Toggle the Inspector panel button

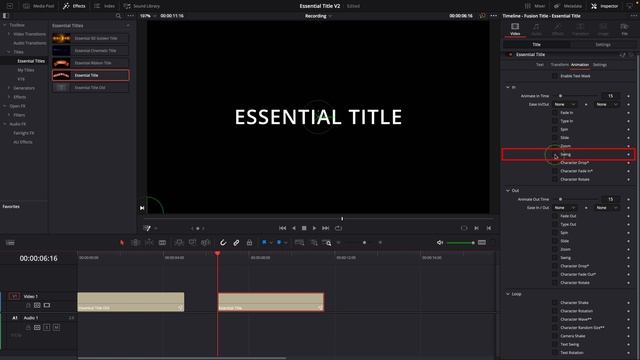pos(605,6)
